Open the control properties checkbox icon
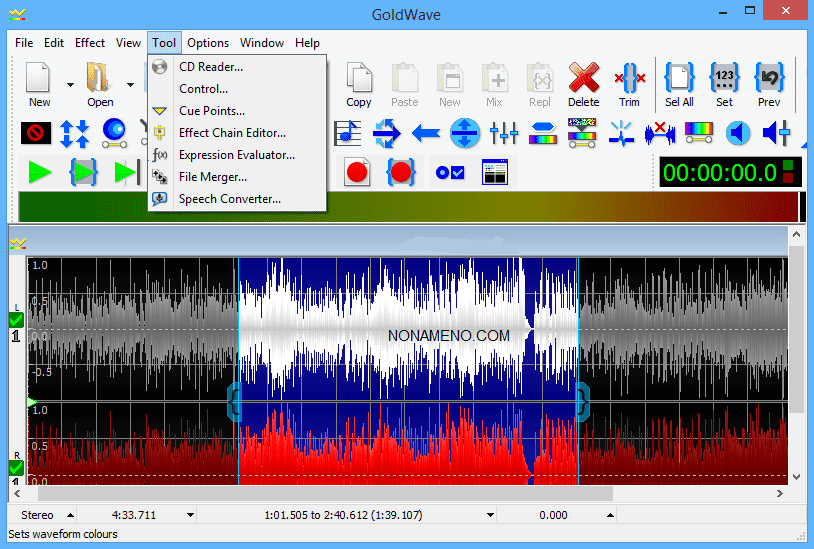Image resolution: width=814 pixels, height=549 pixels. click(449, 172)
